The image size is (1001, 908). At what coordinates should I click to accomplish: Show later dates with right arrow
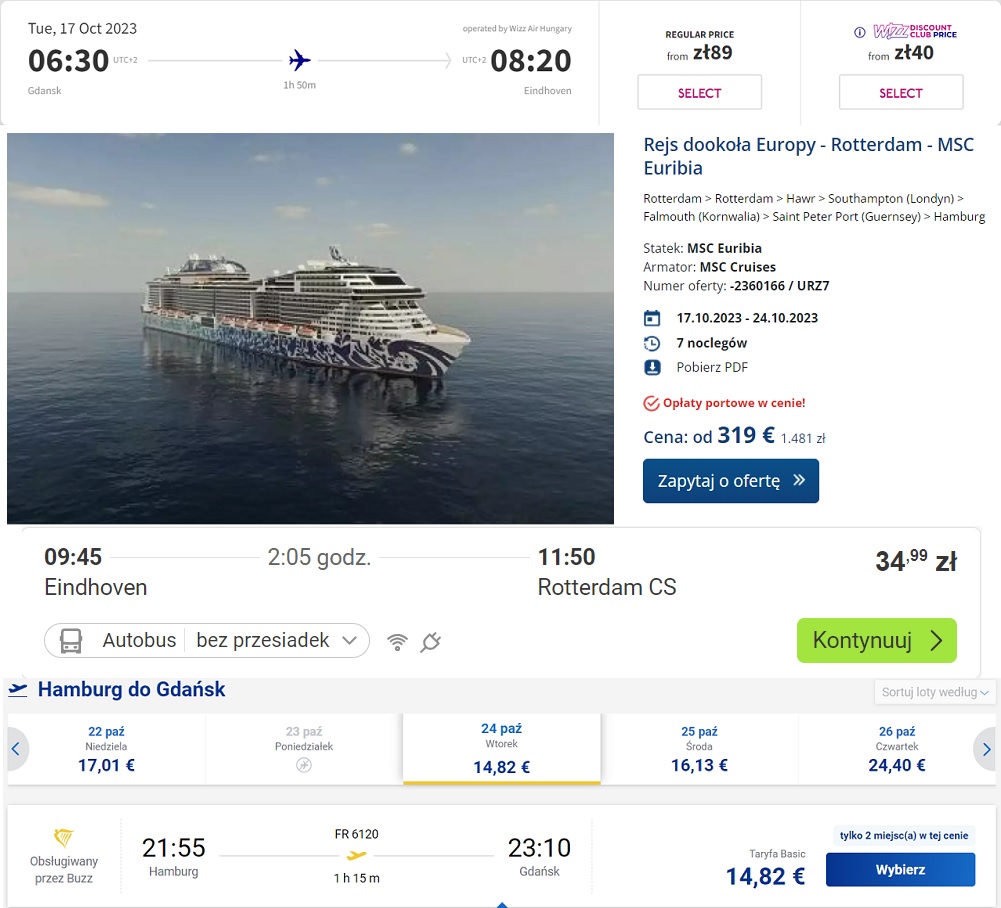coord(986,748)
